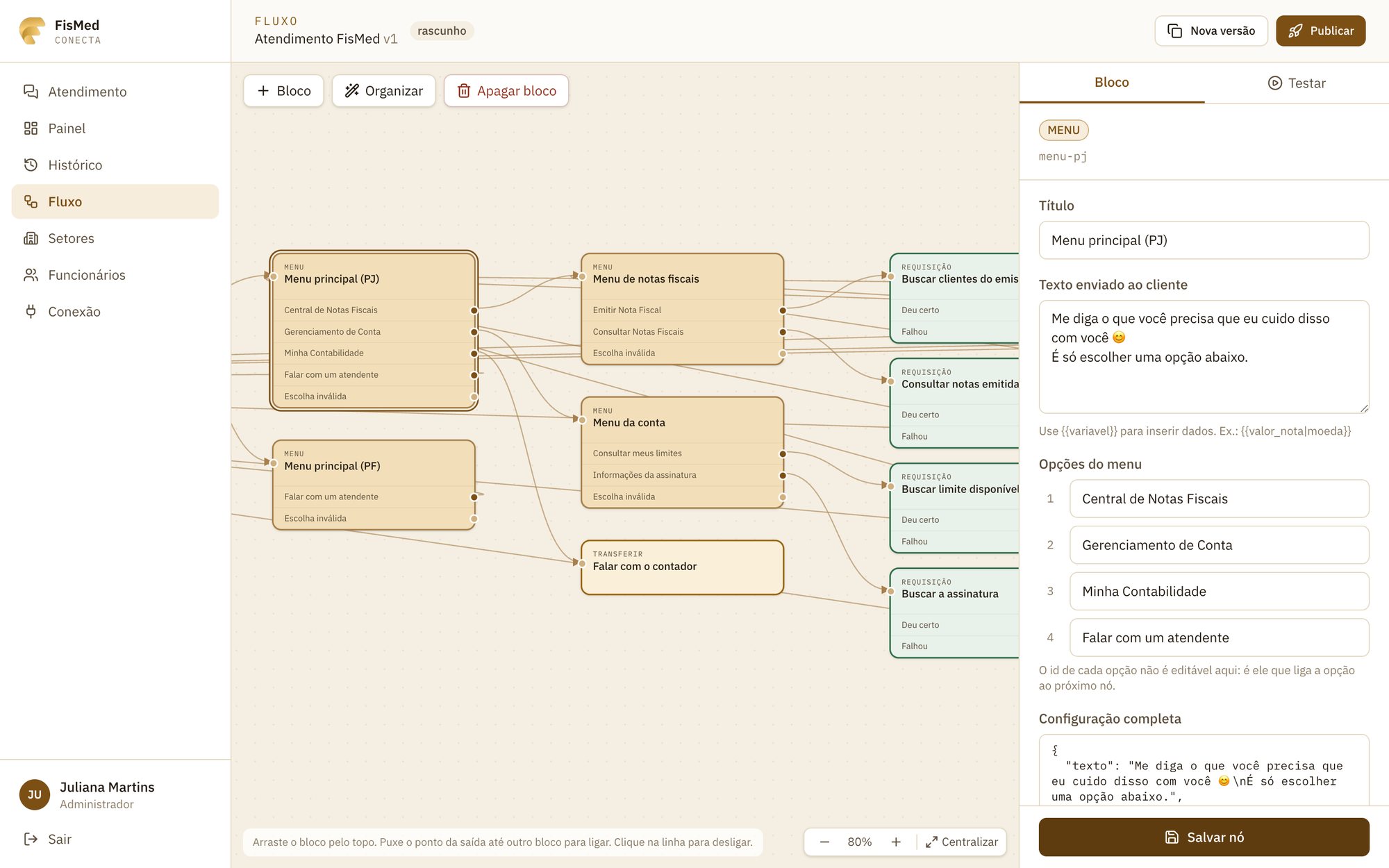
Task: Click PF menu Escolha inválida output port
Action: click(474, 519)
